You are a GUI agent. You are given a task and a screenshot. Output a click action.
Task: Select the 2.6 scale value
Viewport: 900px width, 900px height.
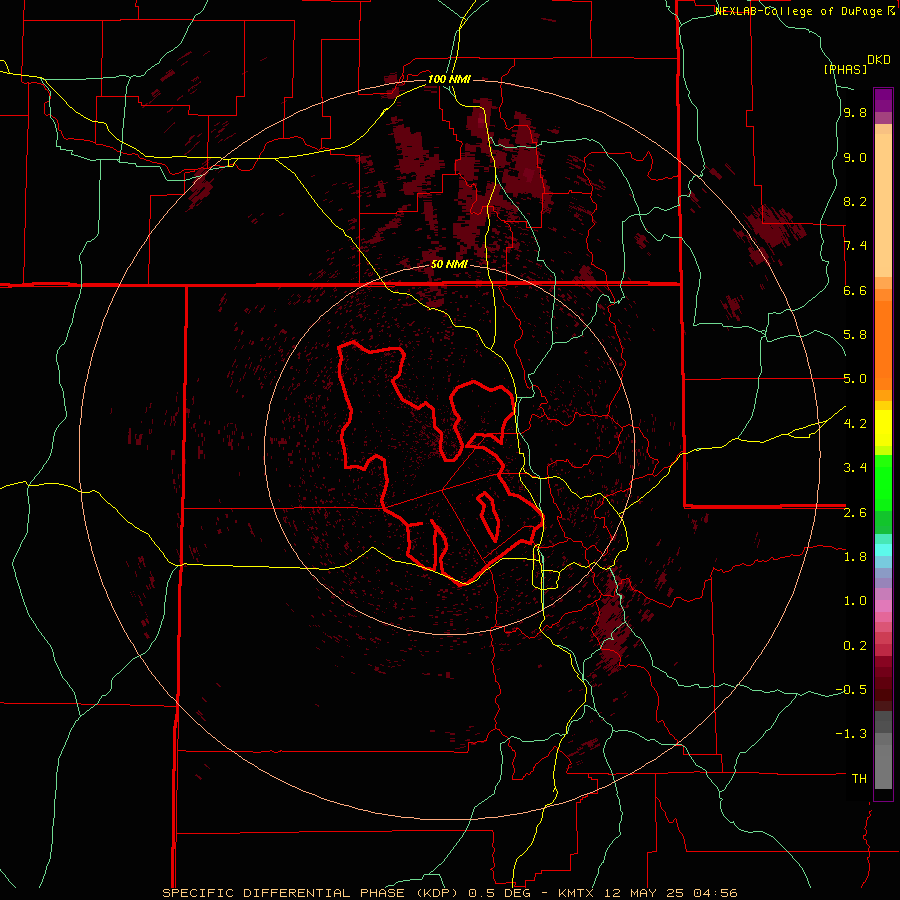(855, 513)
